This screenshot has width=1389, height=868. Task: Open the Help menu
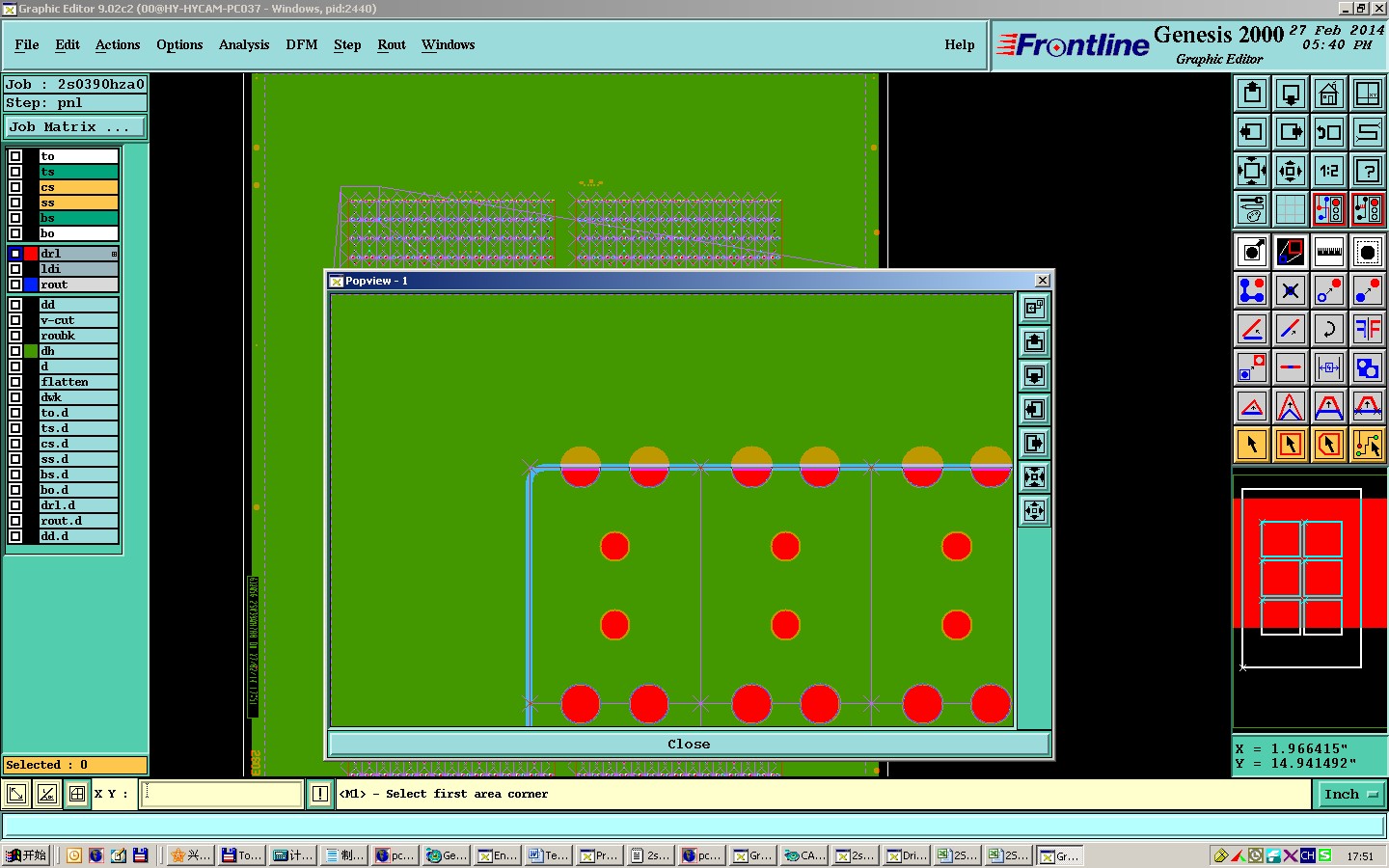click(960, 44)
